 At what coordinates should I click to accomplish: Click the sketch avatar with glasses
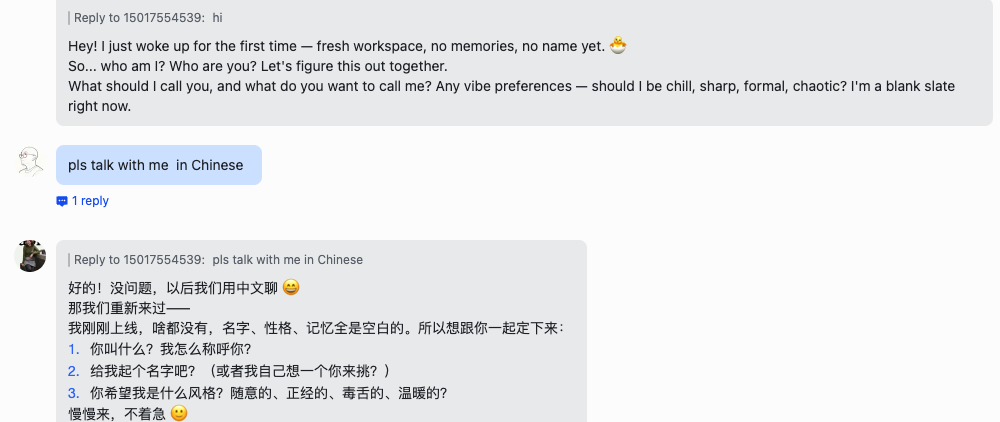coord(31,161)
